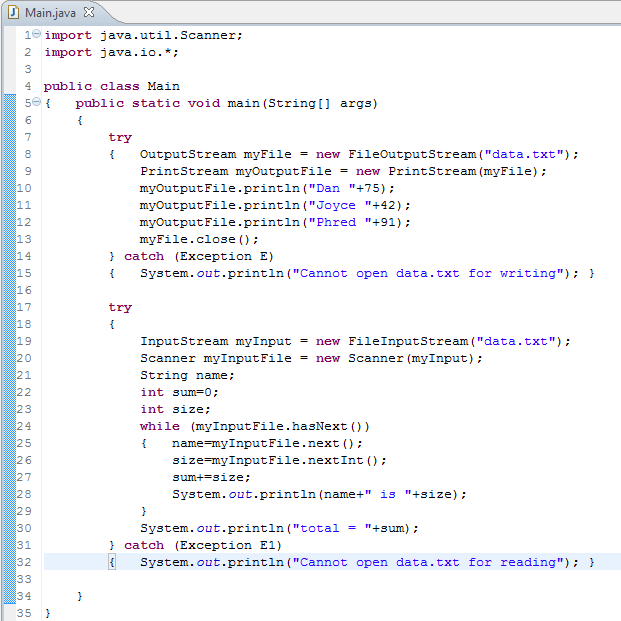
Task: Click the final closing brace on line 35
Action: click(x=48, y=613)
